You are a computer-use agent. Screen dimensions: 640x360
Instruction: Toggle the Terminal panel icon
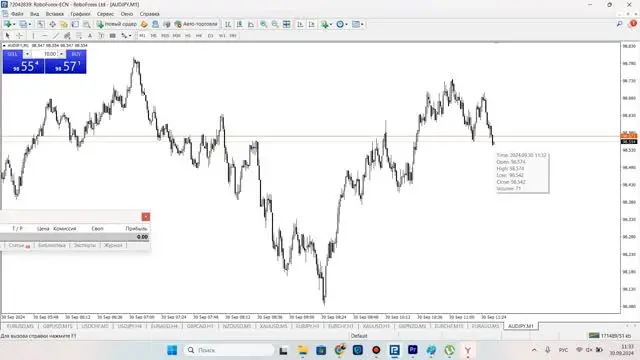[x=75, y=24]
